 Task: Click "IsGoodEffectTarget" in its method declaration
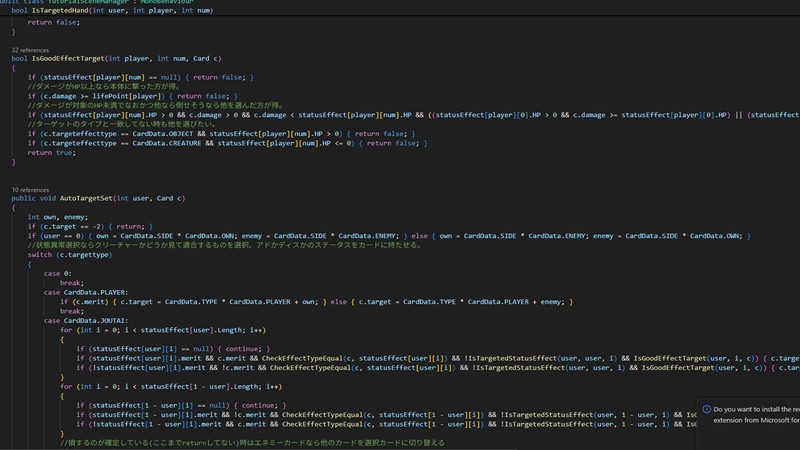pos(68,59)
